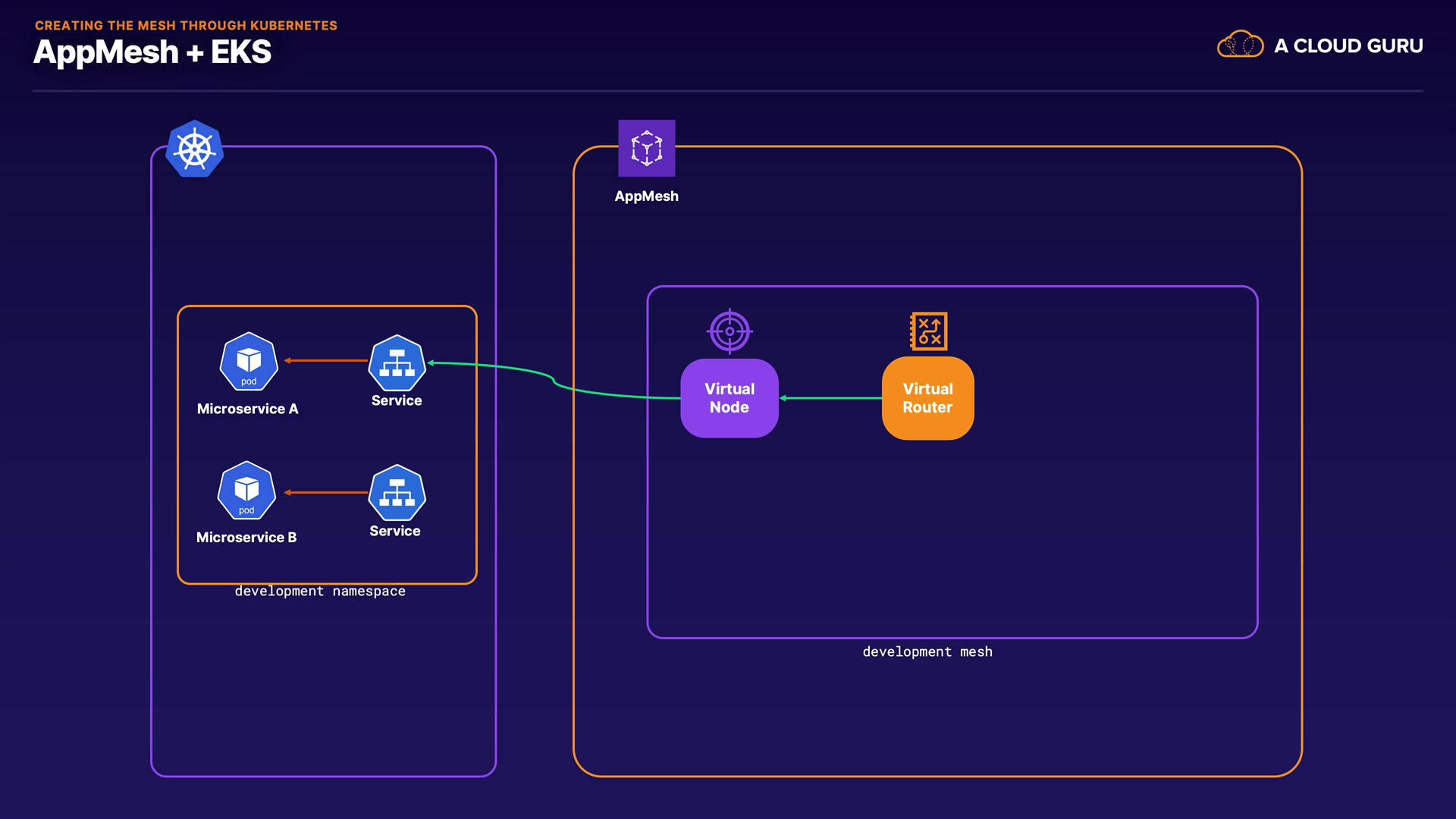Click the development namespace caption

320,591
